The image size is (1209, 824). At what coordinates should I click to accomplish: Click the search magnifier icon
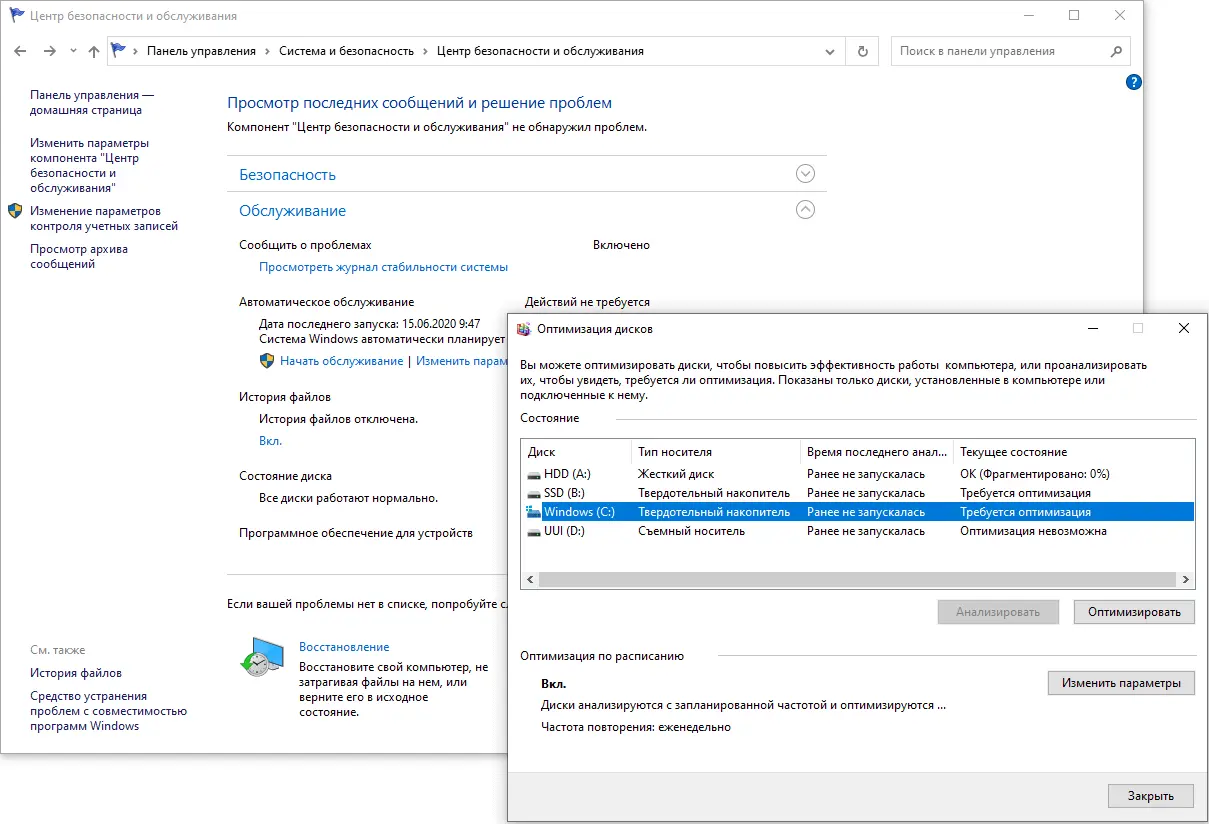[1117, 51]
